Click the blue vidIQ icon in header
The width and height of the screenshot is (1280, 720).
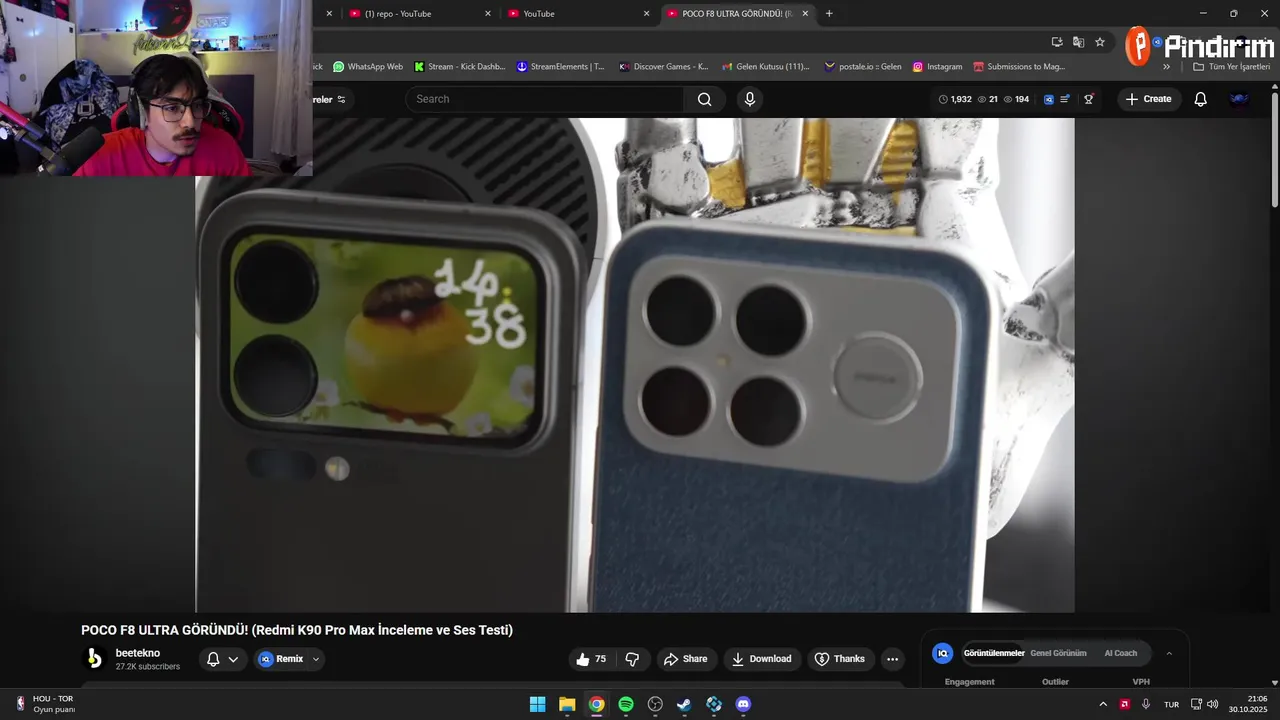1049,99
